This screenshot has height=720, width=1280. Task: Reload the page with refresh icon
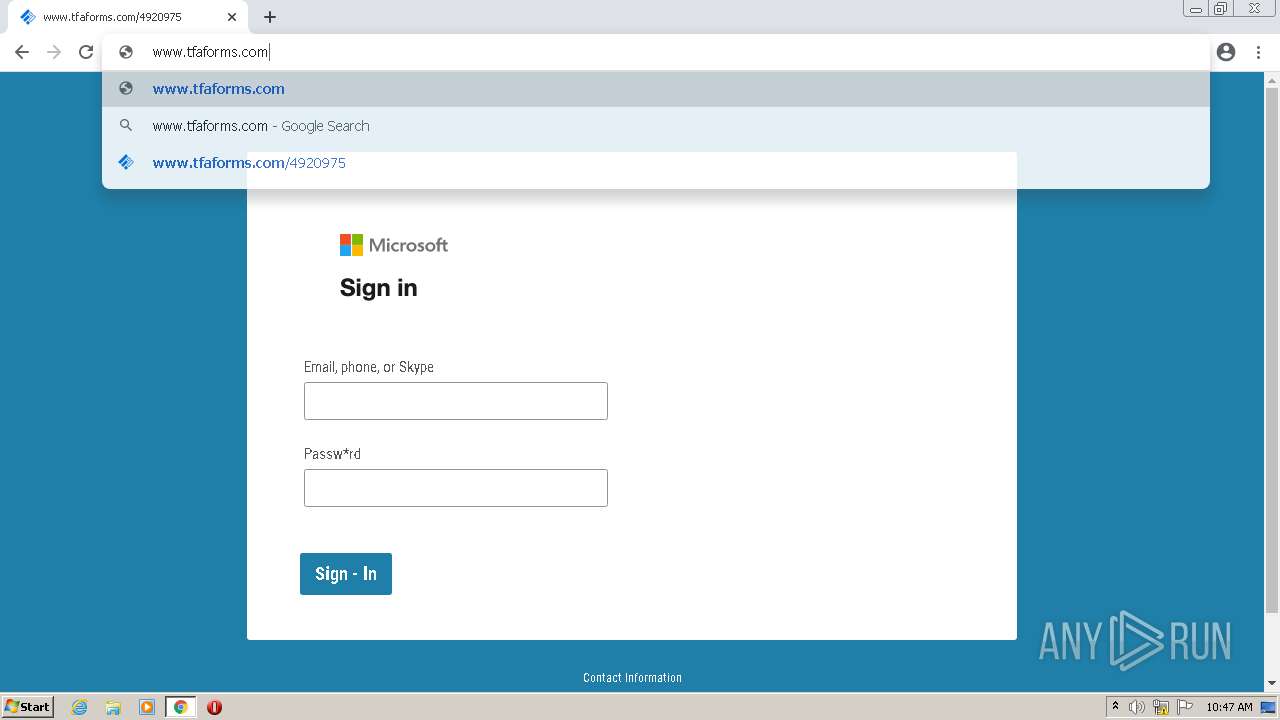86,52
